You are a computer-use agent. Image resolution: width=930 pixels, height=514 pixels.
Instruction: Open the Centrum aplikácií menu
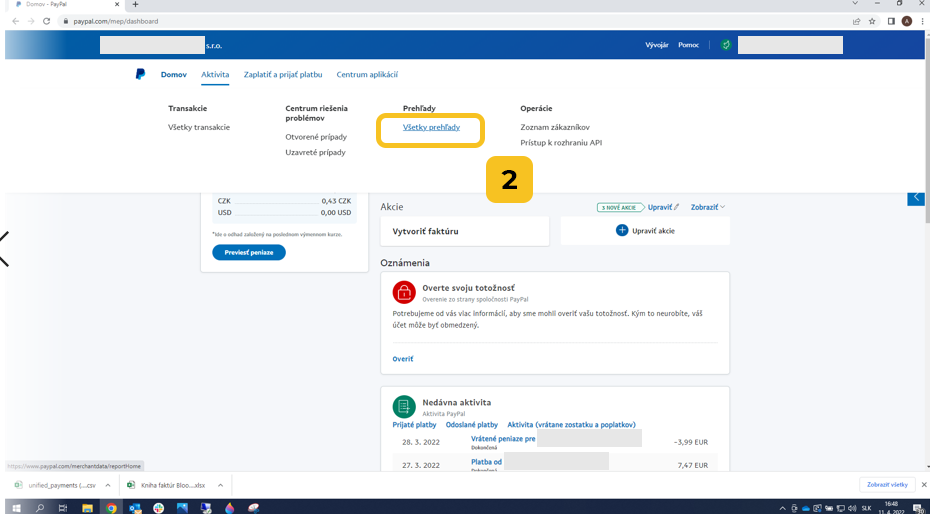coord(367,75)
